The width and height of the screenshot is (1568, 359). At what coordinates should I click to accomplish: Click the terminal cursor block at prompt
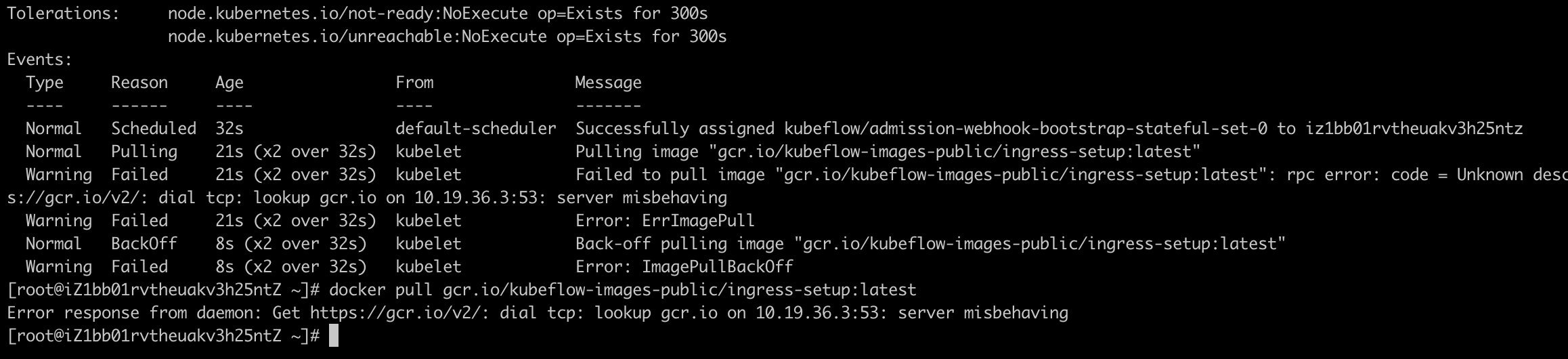coord(333,336)
